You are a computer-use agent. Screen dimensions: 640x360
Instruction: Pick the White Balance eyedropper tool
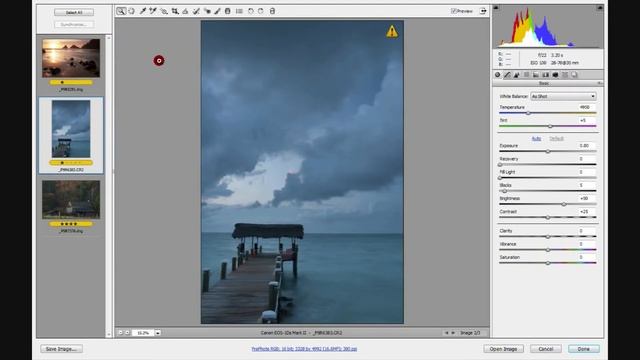coord(142,11)
